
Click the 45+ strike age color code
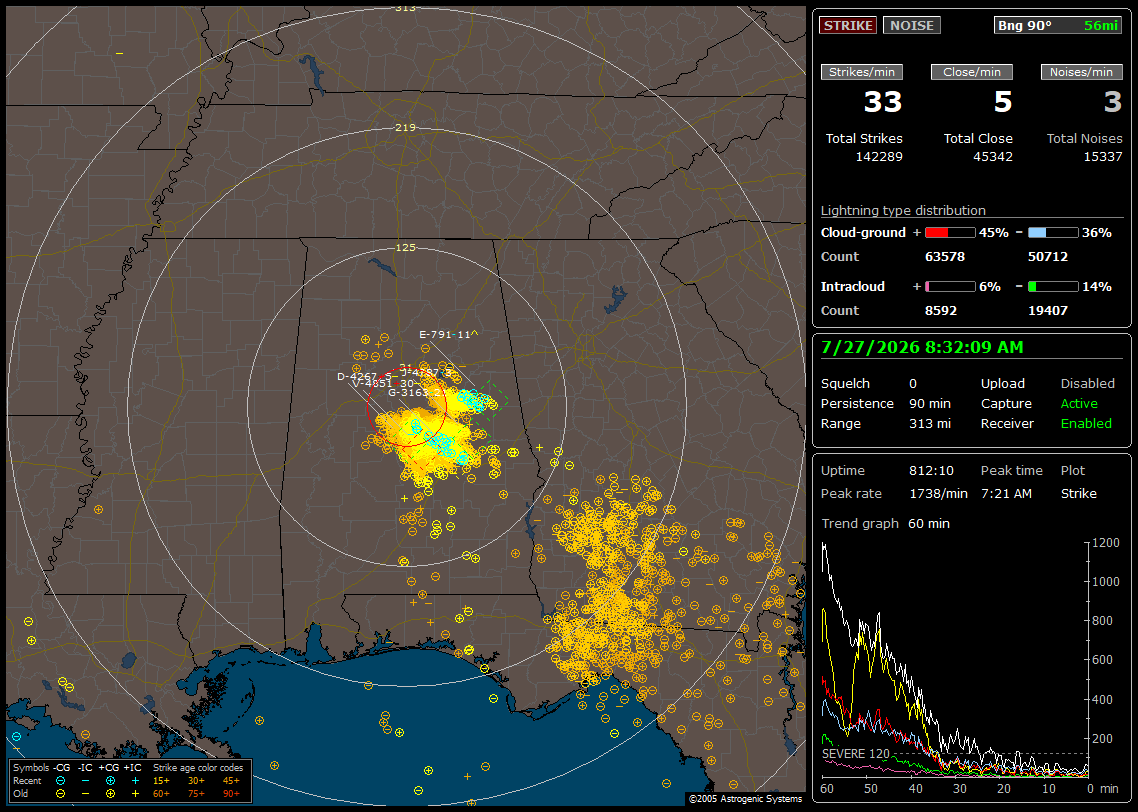[231, 781]
